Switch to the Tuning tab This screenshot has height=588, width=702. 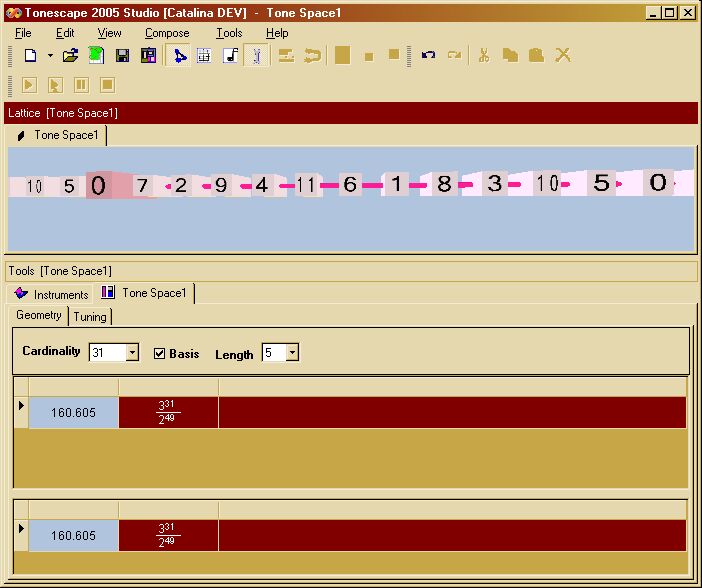[x=90, y=317]
